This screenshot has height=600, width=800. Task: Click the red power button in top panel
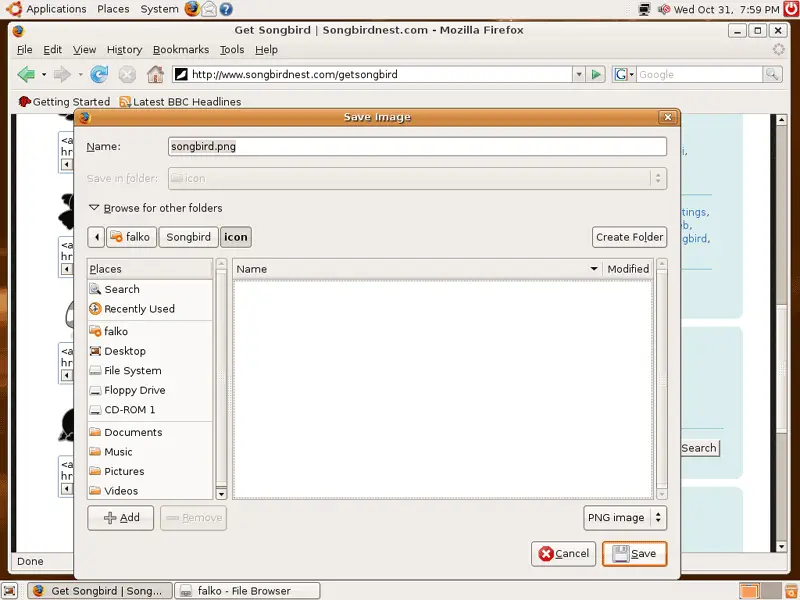click(791, 9)
